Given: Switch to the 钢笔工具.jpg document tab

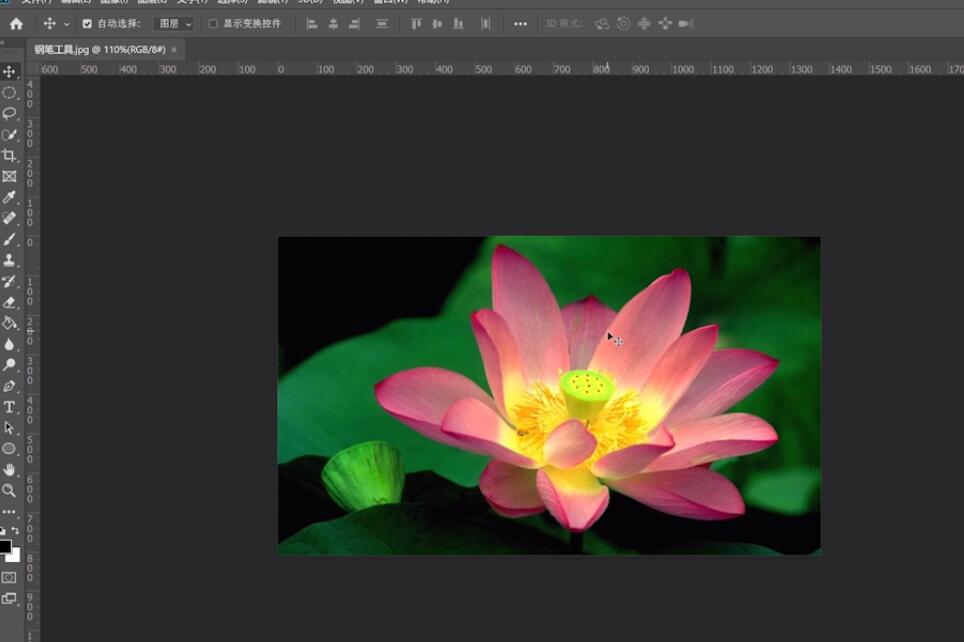Looking at the screenshot, I should (x=100, y=50).
